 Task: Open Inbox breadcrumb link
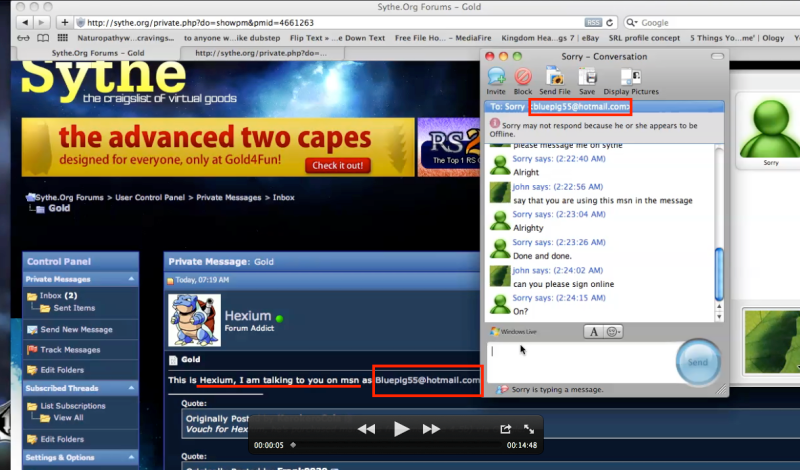[283, 197]
